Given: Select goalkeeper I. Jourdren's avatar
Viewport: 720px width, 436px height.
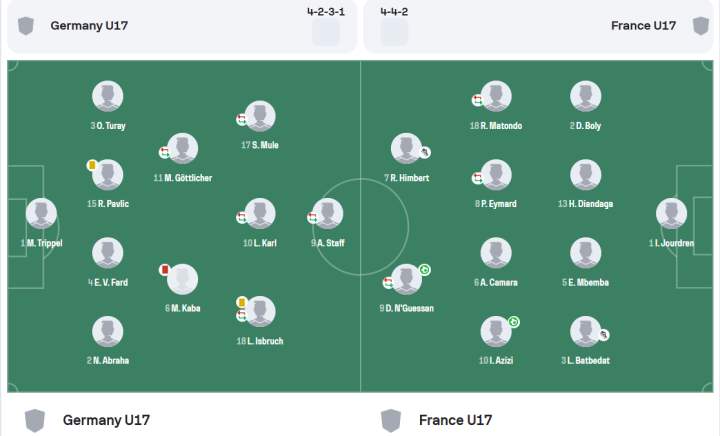Looking at the screenshot, I should pos(671,214).
